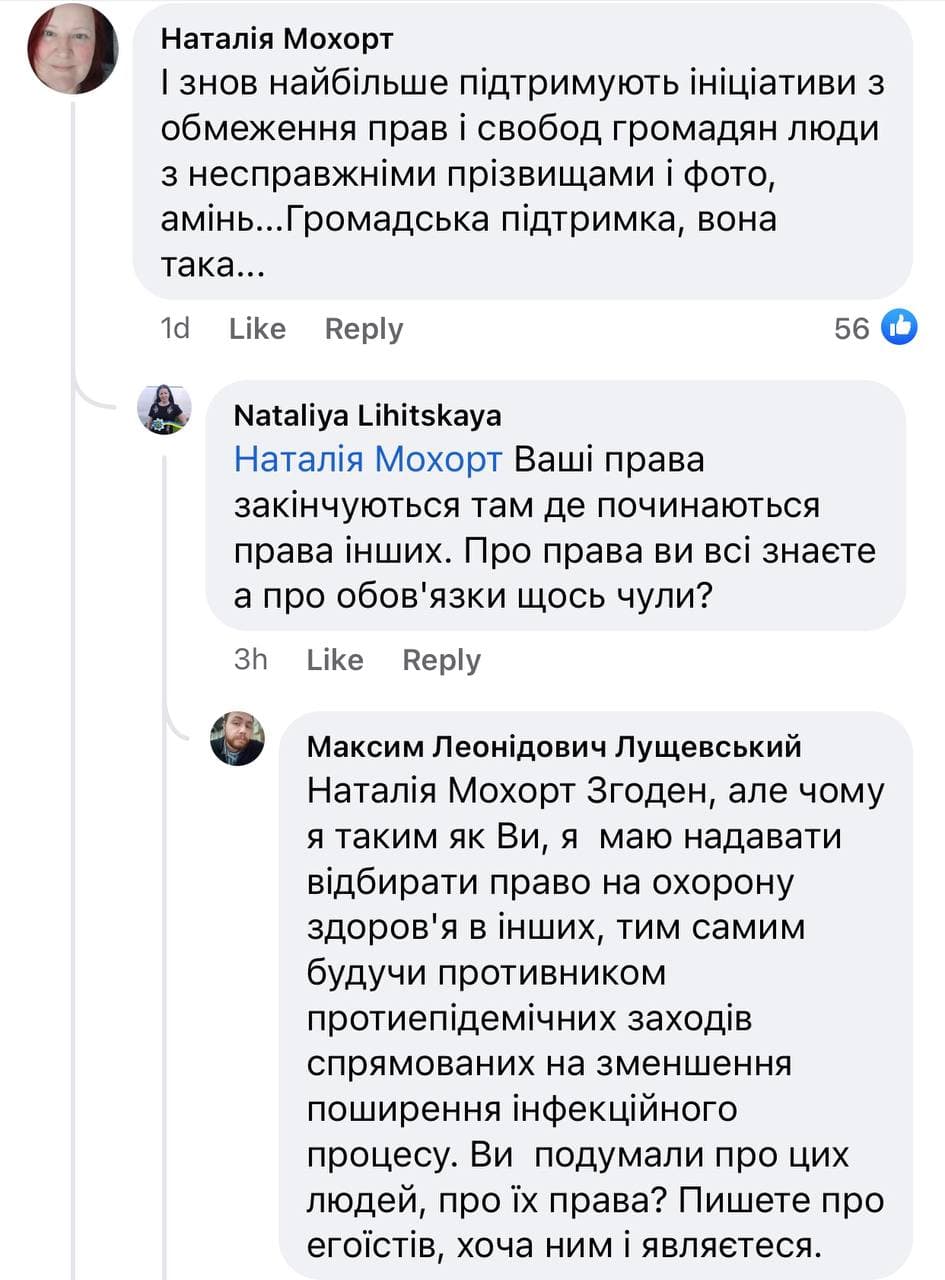
Task: Like Nataliya Lihitskaya's reply
Action: 335,659
